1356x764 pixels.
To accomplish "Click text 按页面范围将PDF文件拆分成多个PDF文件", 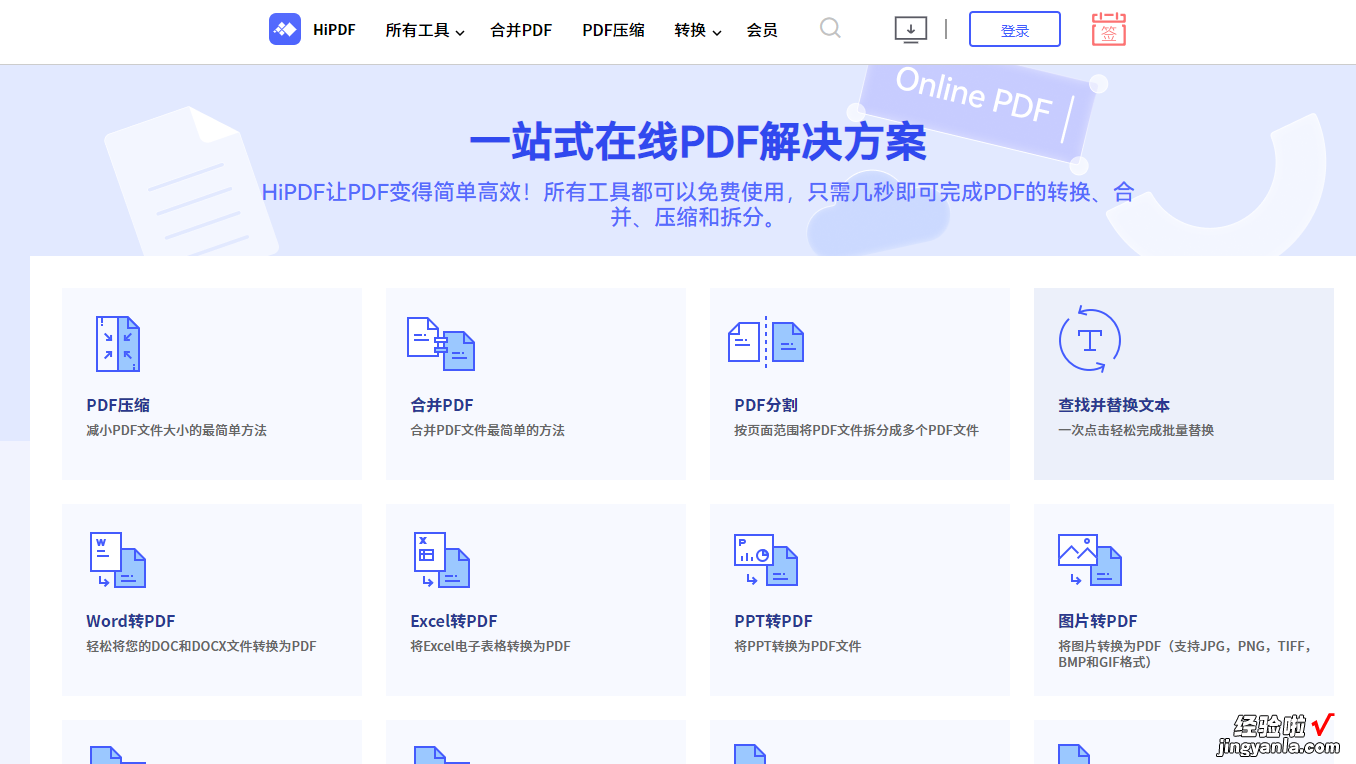I will 857,430.
